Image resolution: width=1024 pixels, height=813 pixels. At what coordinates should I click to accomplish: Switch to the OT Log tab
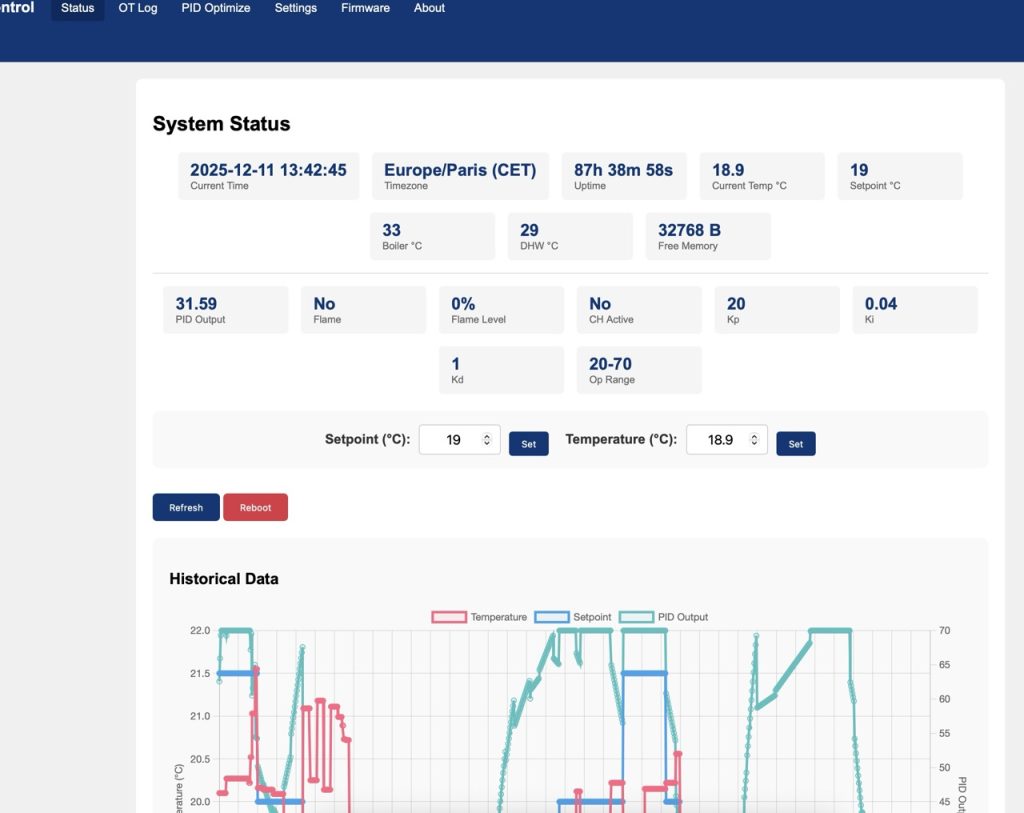point(138,8)
